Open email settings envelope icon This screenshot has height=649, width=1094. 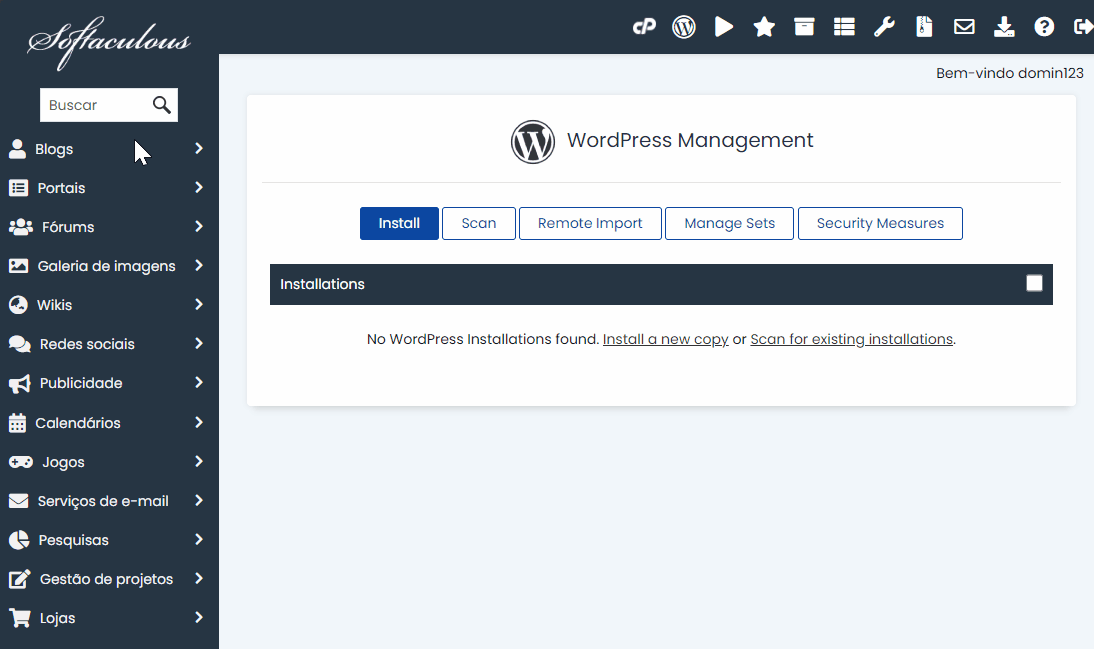(x=964, y=27)
